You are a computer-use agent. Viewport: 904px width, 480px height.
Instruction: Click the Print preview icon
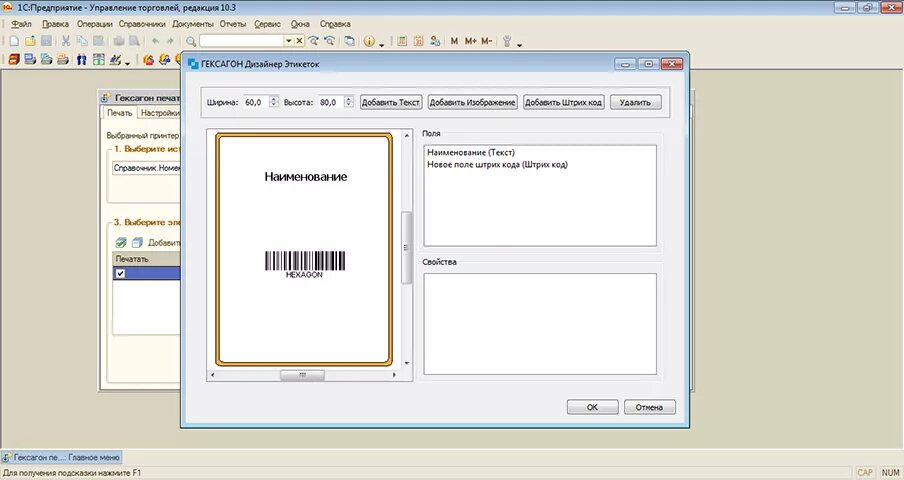(135, 41)
